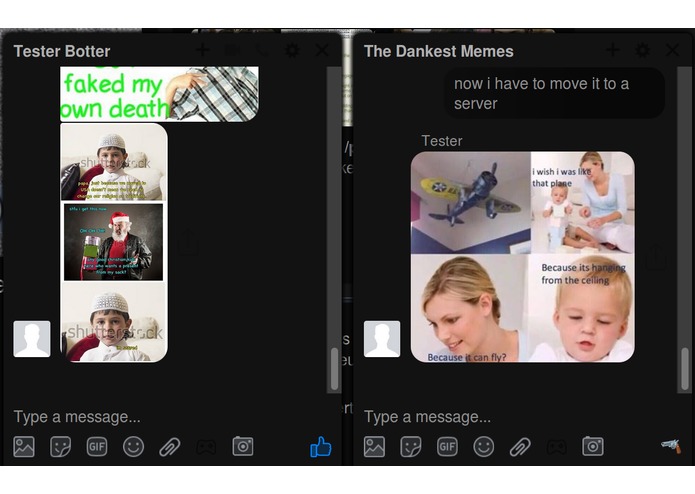Open photo picker in Dankest Memes chat
The height and width of the screenshot is (494, 695).
[x=375, y=447]
